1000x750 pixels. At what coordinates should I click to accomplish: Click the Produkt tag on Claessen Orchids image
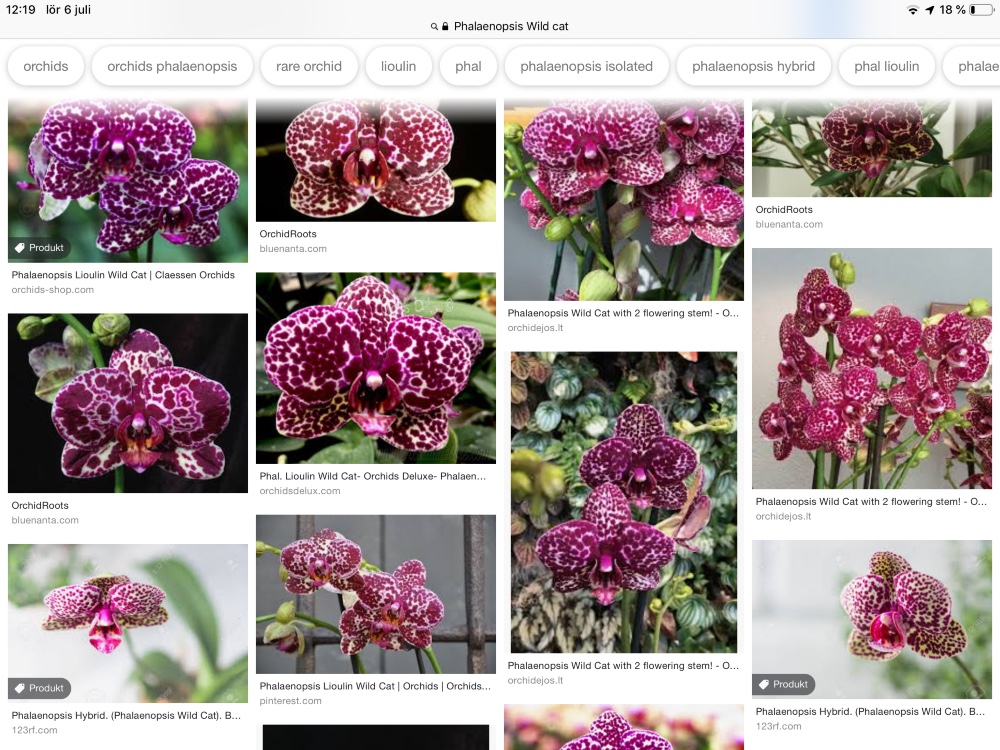[40, 248]
